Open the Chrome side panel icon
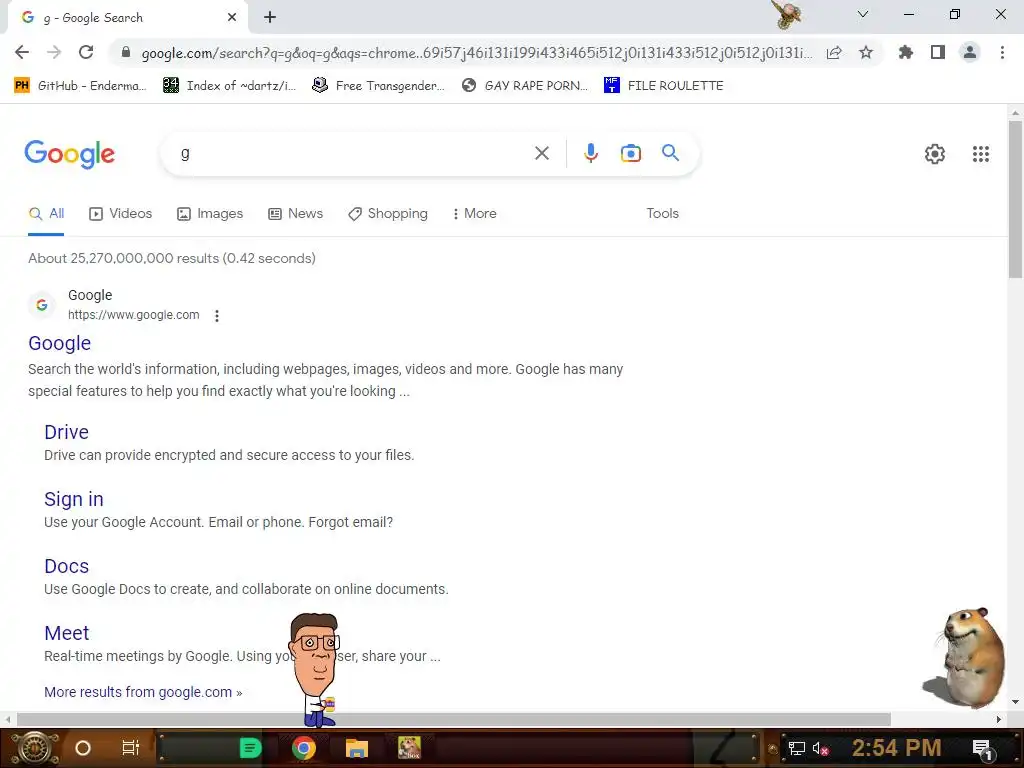Viewport: 1024px width, 768px height. point(938,52)
